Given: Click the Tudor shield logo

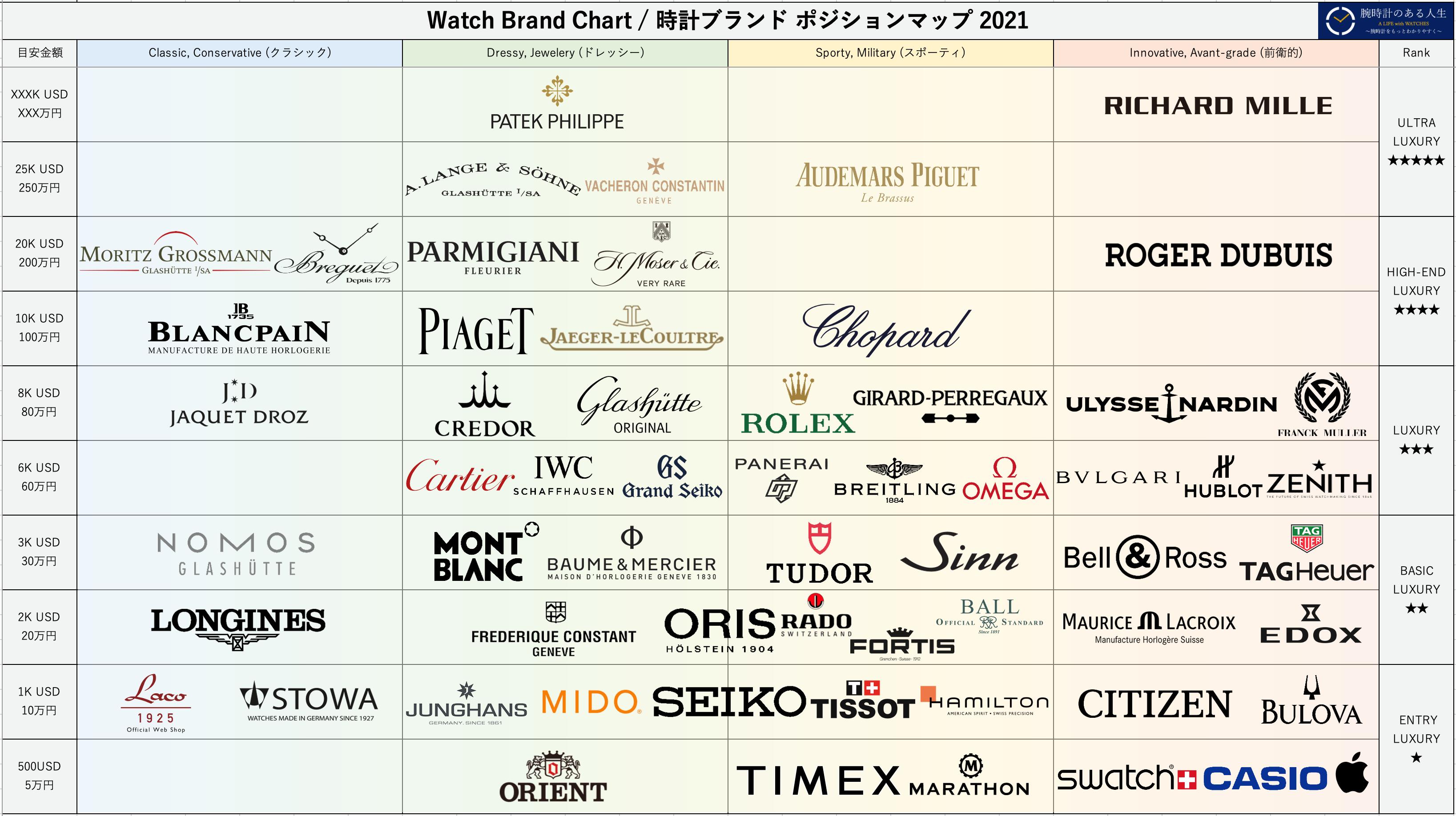Looking at the screenshot, I should coord(819,538).
